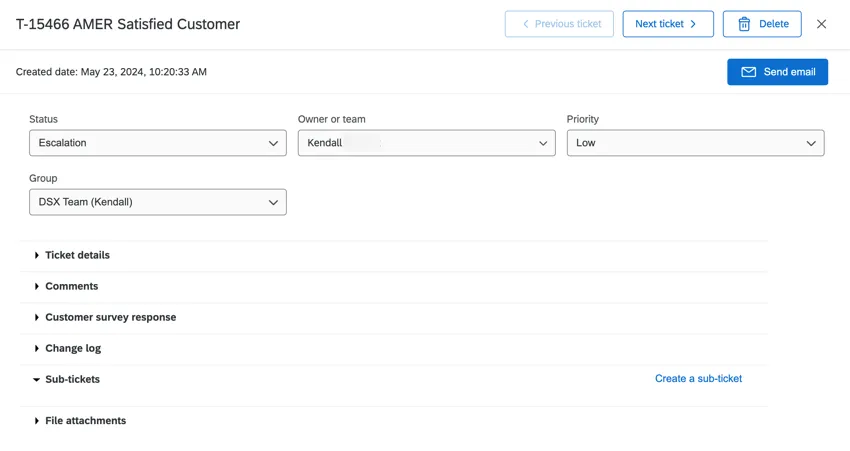The image size is (850, 451).
Task: Click the Priority dropdown chevron arrow
Action: pos(811,143)
